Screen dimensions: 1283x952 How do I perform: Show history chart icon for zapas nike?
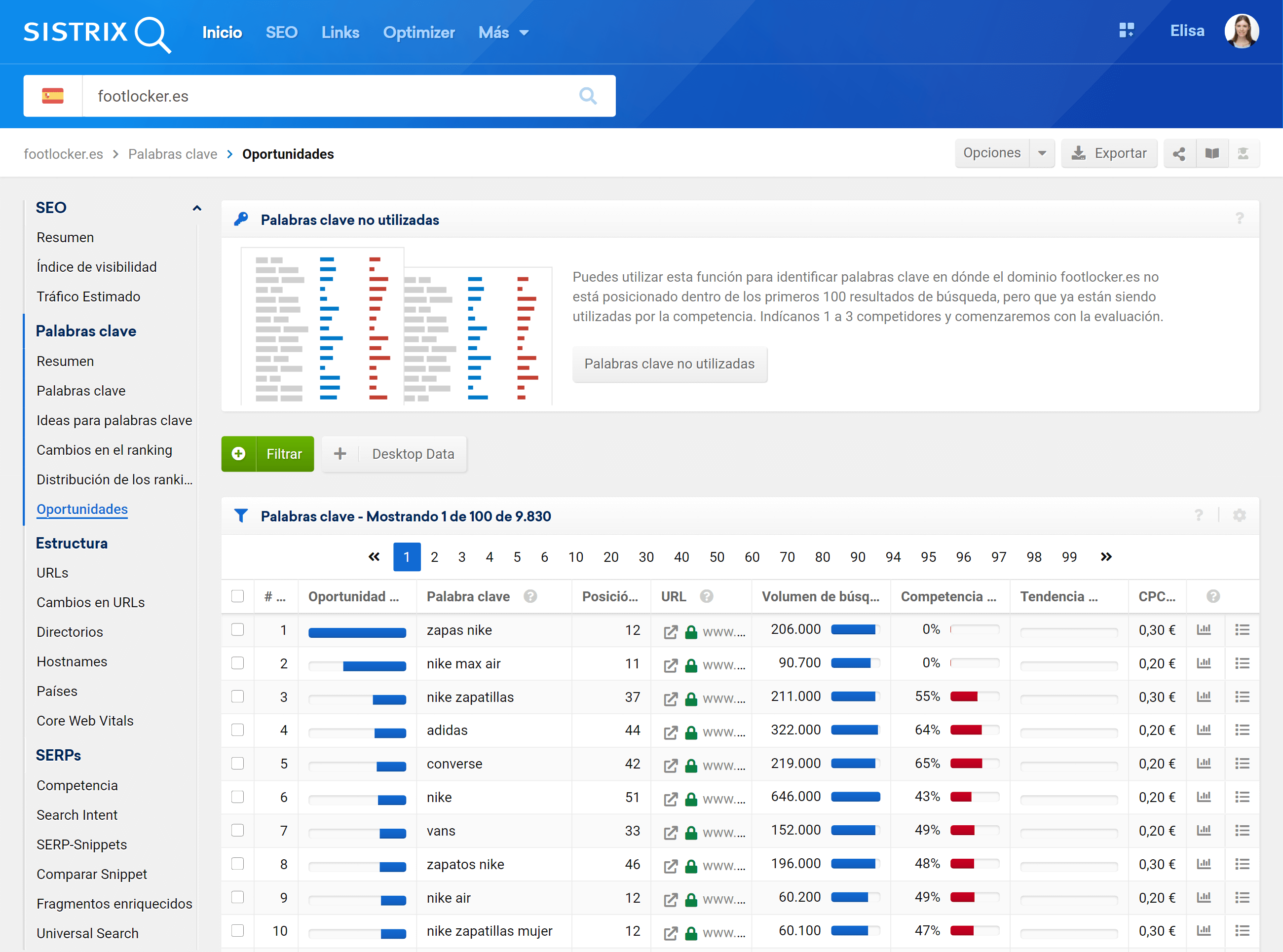pyautogui.click(x=1204, y=630)
